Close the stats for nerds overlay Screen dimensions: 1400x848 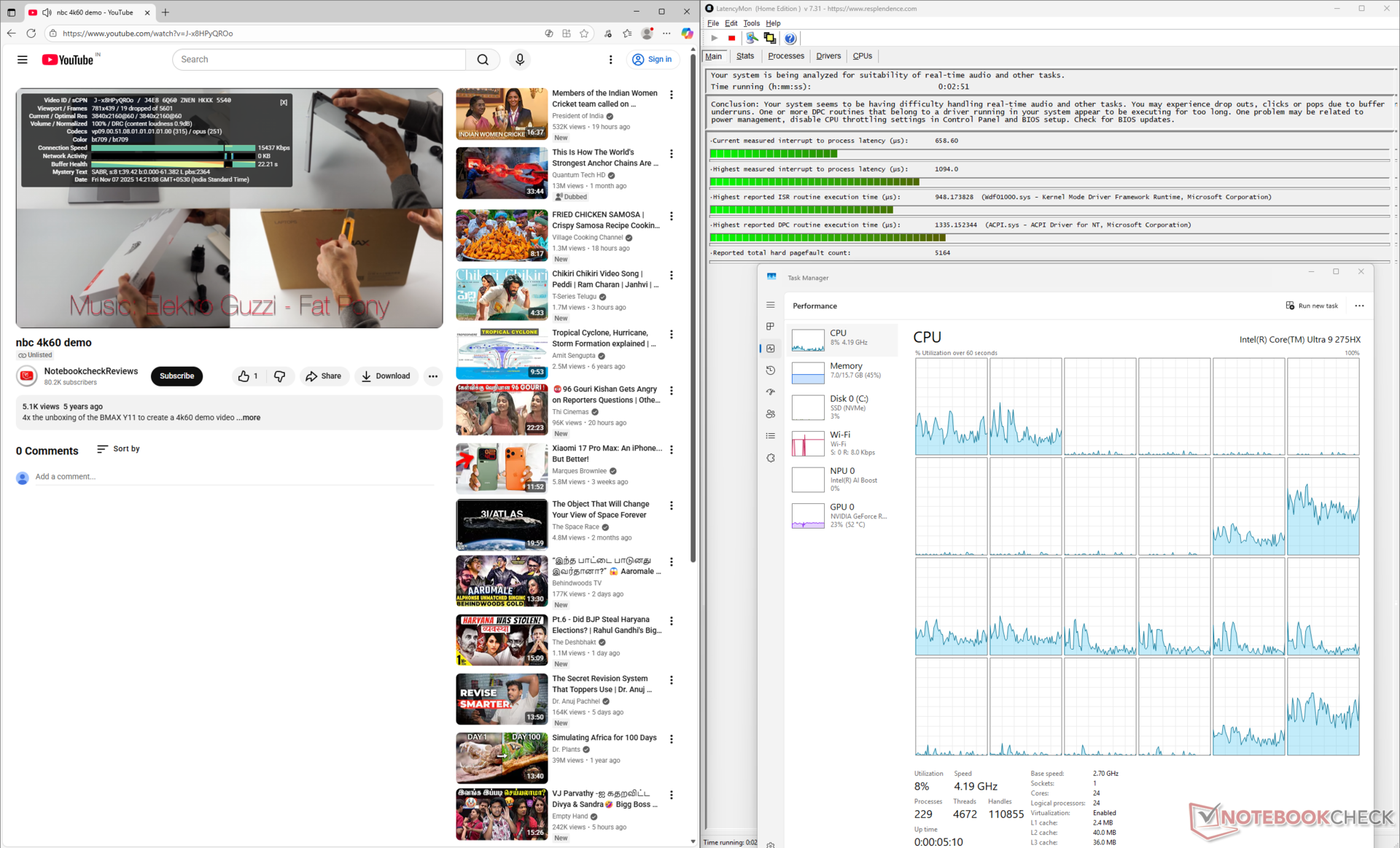click(x=284, y=103)
